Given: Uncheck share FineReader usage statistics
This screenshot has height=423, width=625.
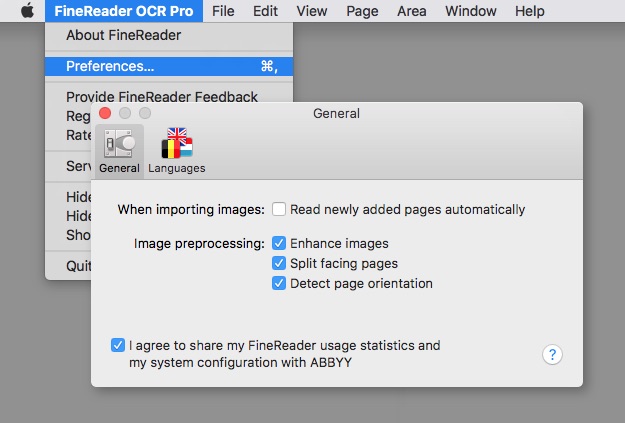Looking at the screenshot, I should [119, 345].
